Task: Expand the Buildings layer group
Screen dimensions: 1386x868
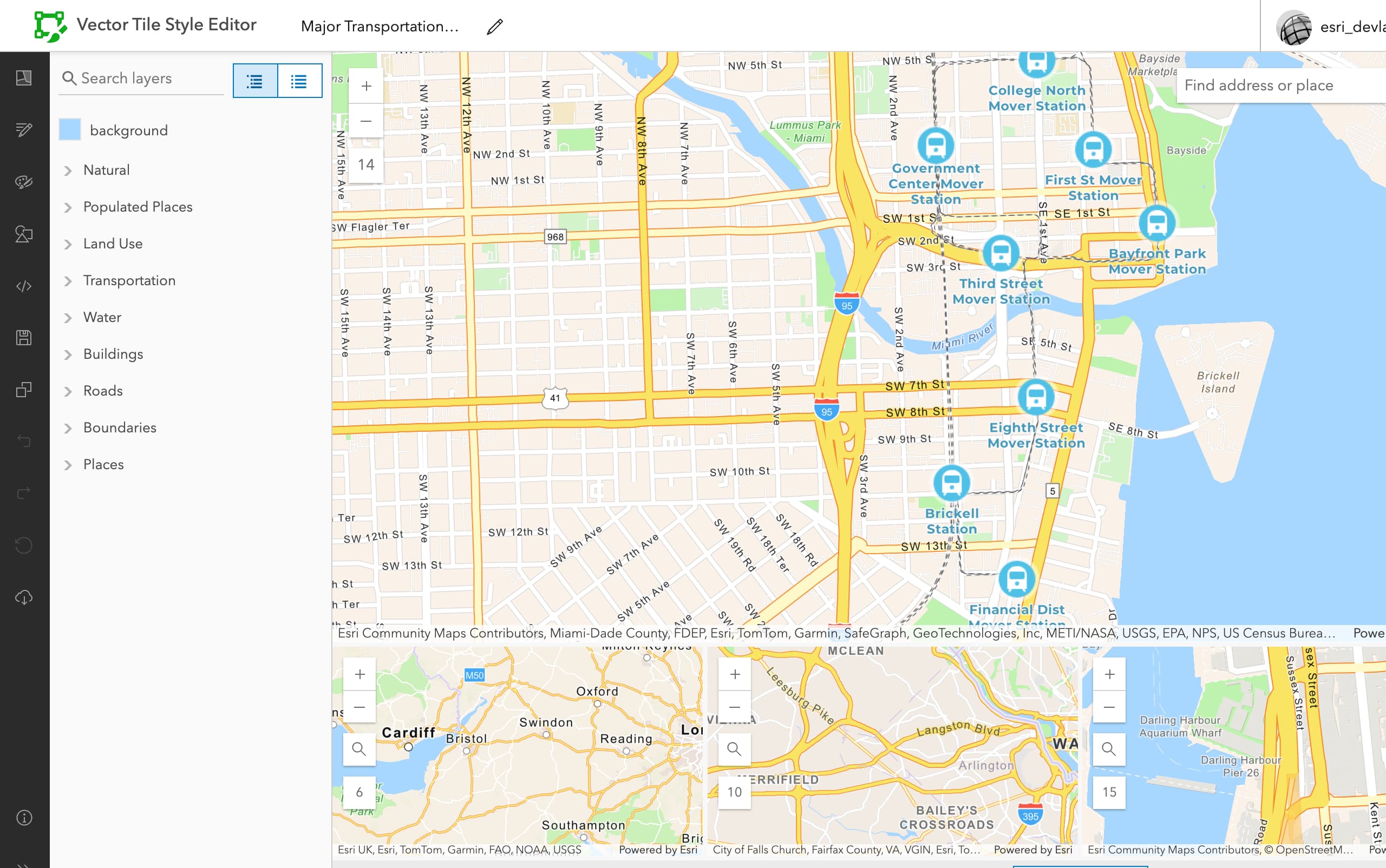Action: pos(68,354)
